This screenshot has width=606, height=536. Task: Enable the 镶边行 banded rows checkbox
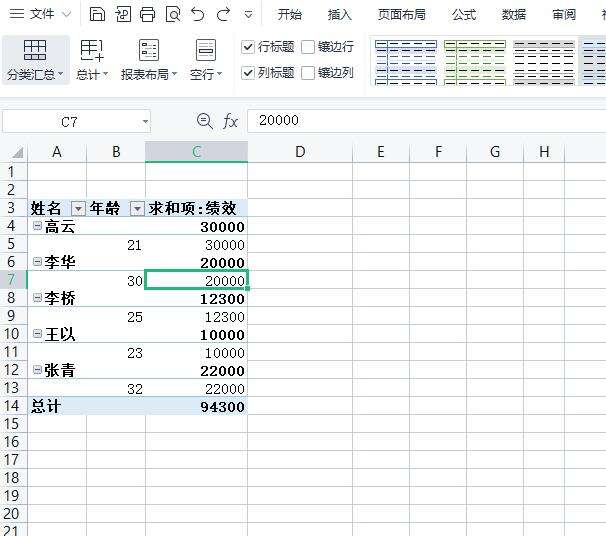[x=309, y=47]
